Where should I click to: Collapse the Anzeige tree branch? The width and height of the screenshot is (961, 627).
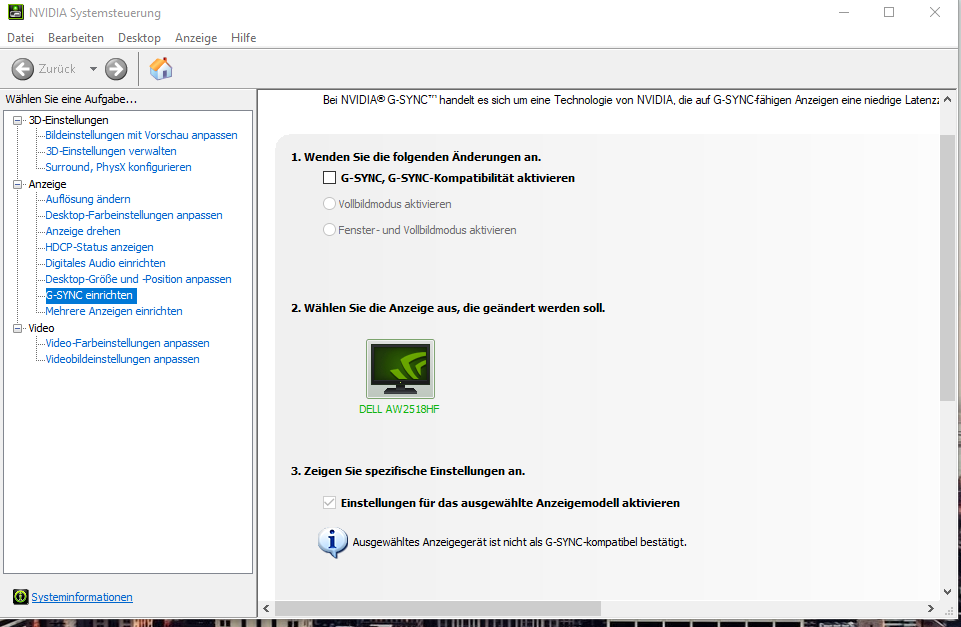(x=15, y=183)
